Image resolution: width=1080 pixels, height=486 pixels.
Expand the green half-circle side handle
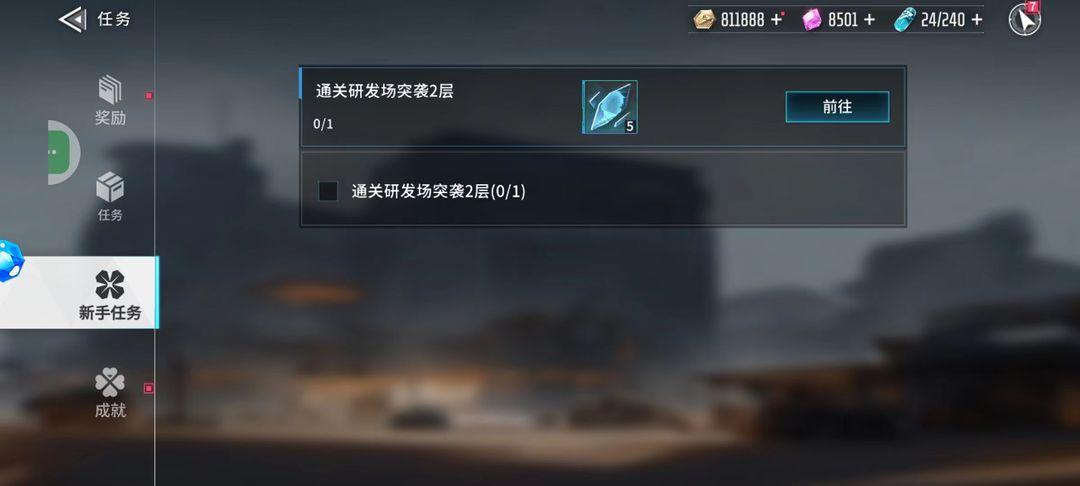coord(63,152)
